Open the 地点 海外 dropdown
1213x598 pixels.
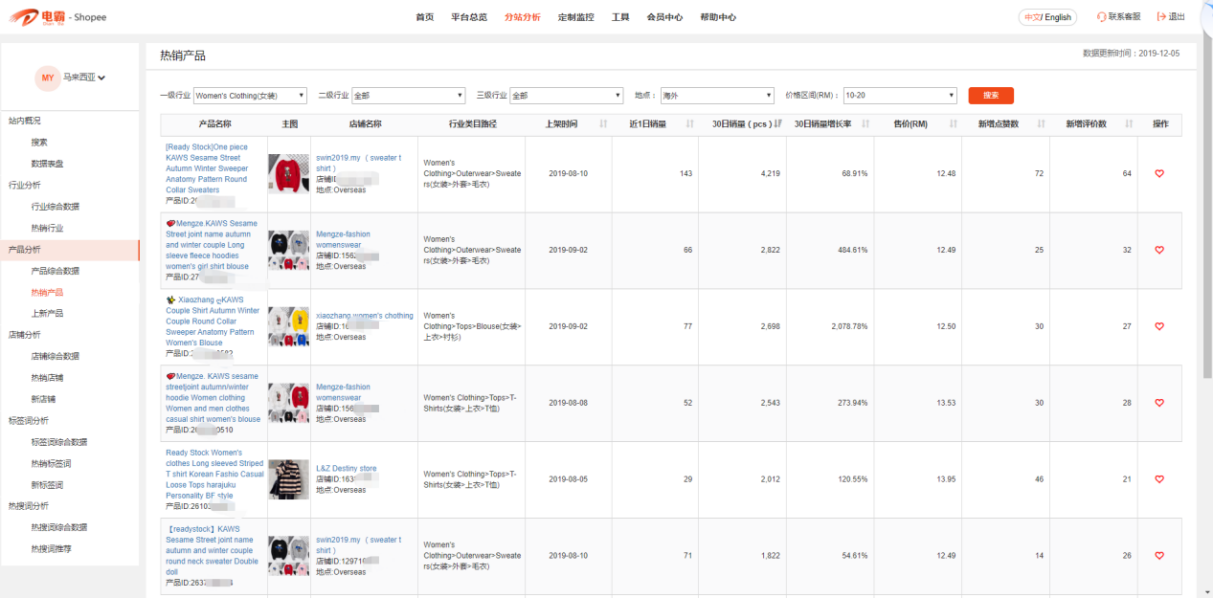tap(716, 96)
